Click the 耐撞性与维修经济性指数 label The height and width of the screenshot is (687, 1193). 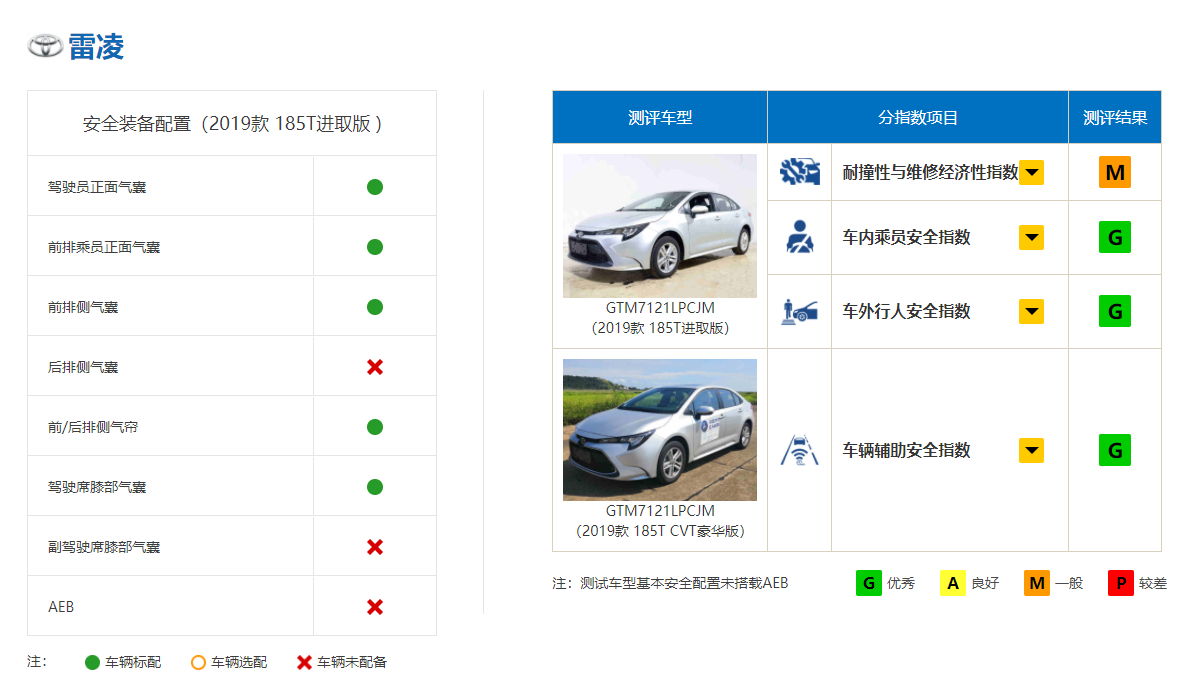coord(930,173)
